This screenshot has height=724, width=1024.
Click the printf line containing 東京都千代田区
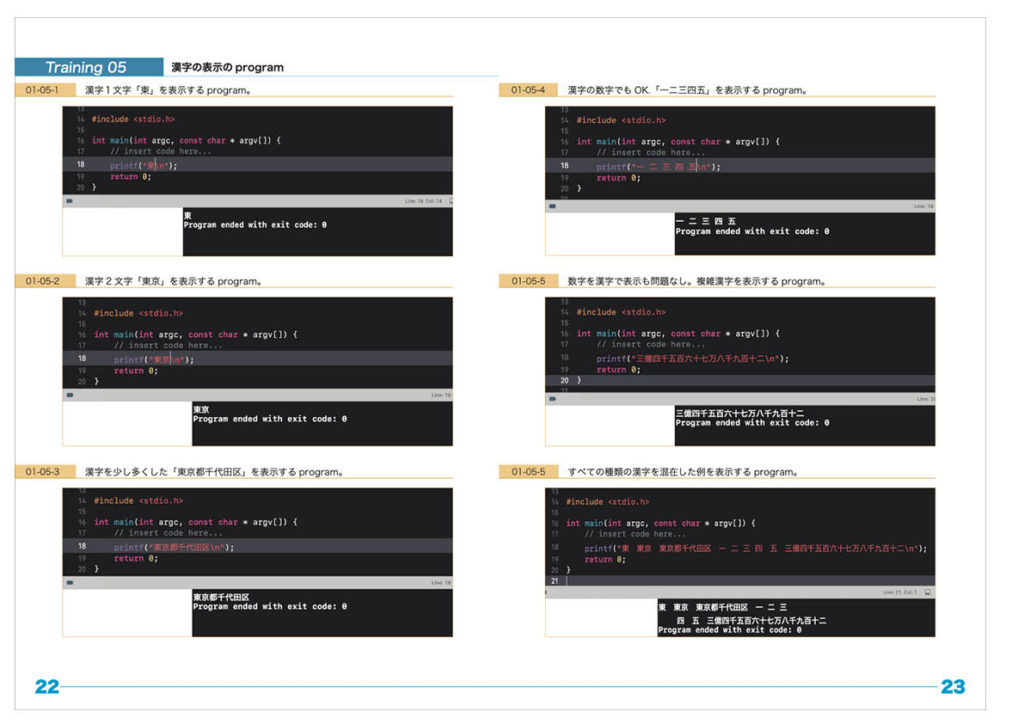pyautogui.click(x=174, y=547)
